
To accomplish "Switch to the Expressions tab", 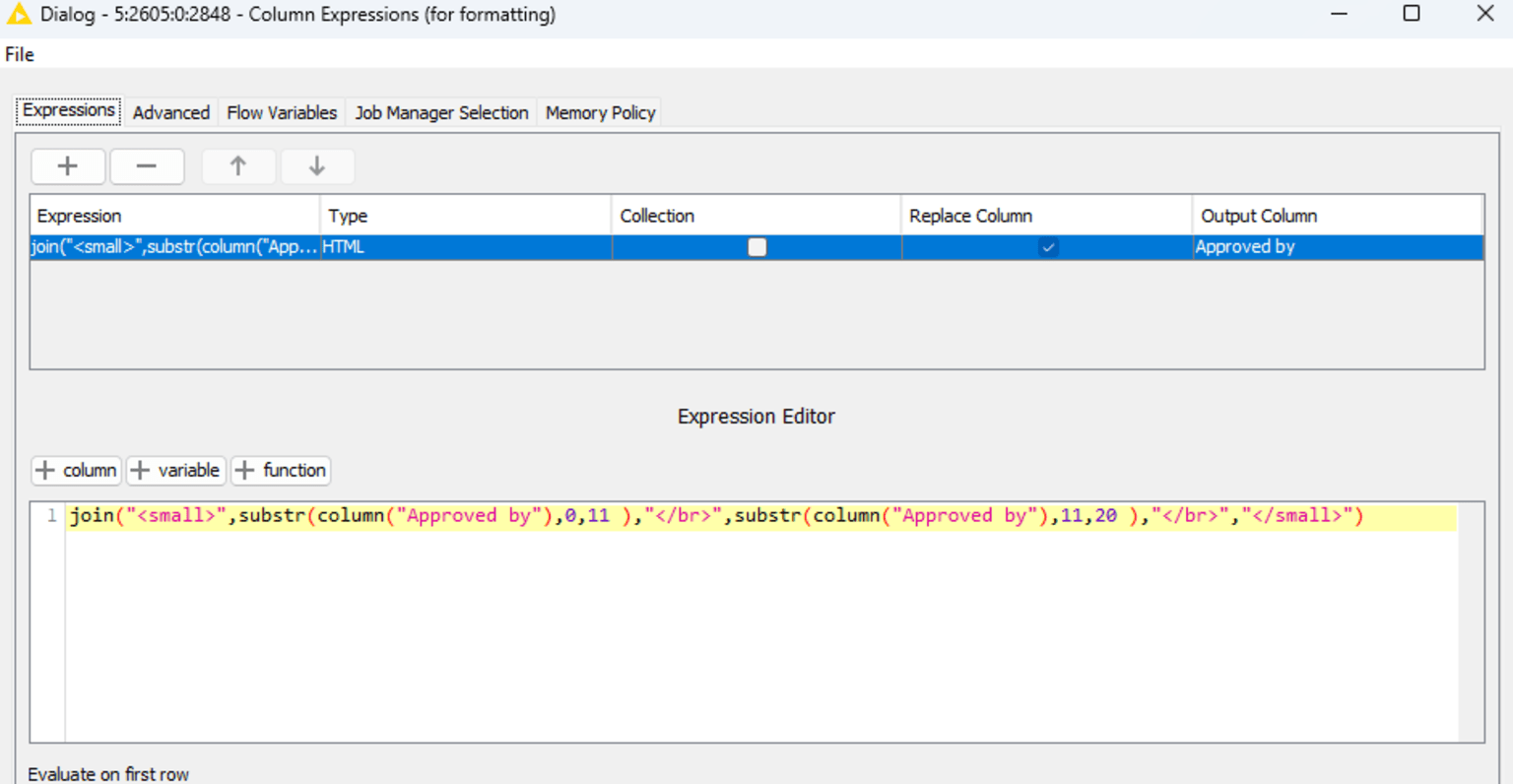I will click(69, 110).
